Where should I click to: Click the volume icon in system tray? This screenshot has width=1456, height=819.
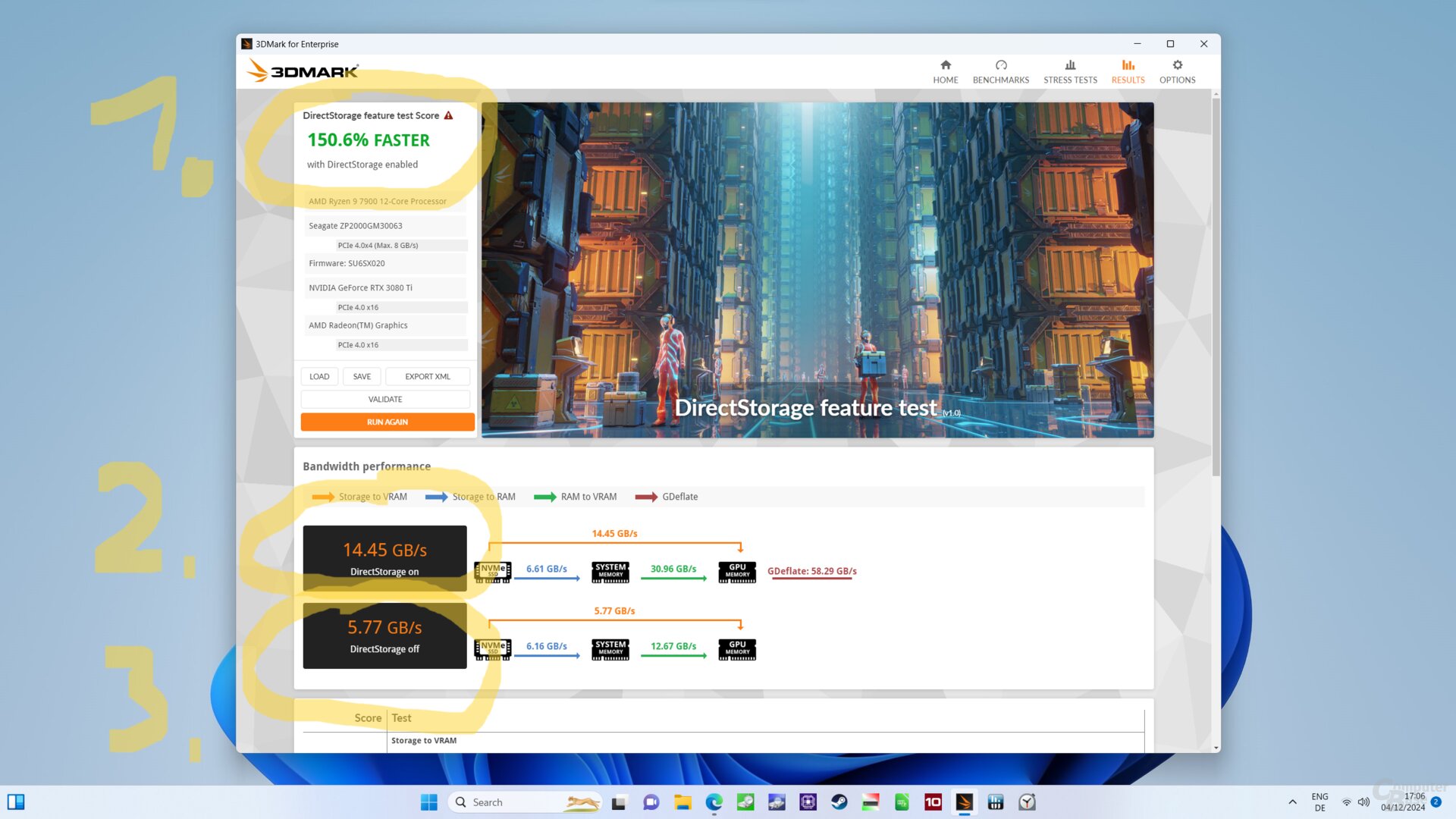(1363, 802)
